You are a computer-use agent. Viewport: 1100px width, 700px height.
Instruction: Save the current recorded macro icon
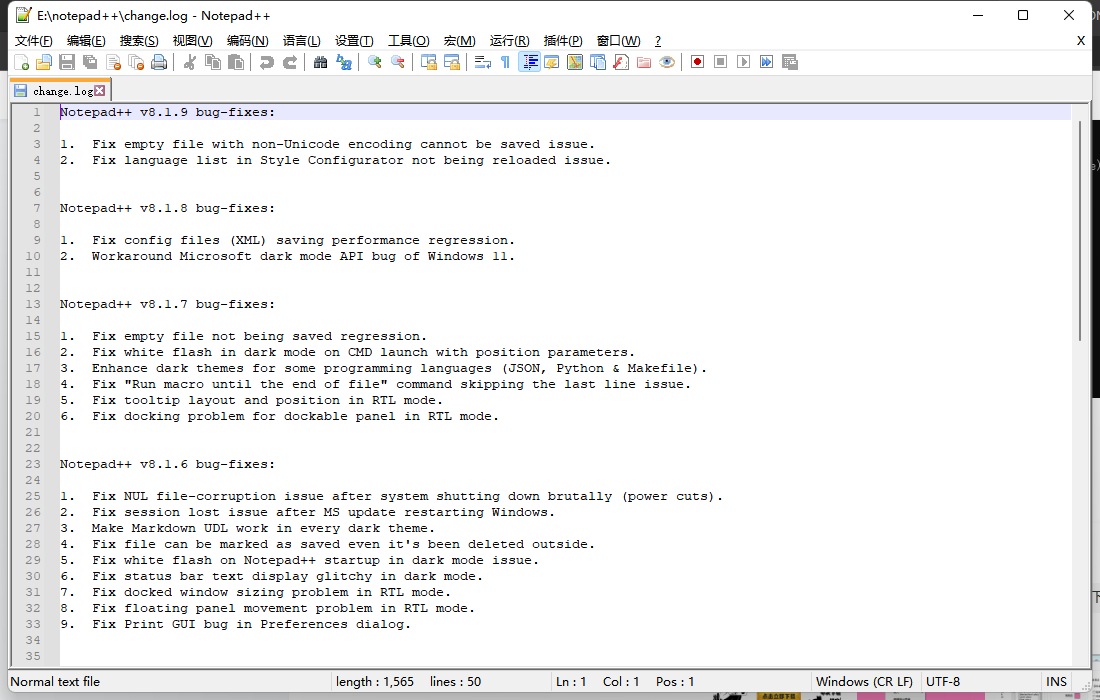(790, 62)
